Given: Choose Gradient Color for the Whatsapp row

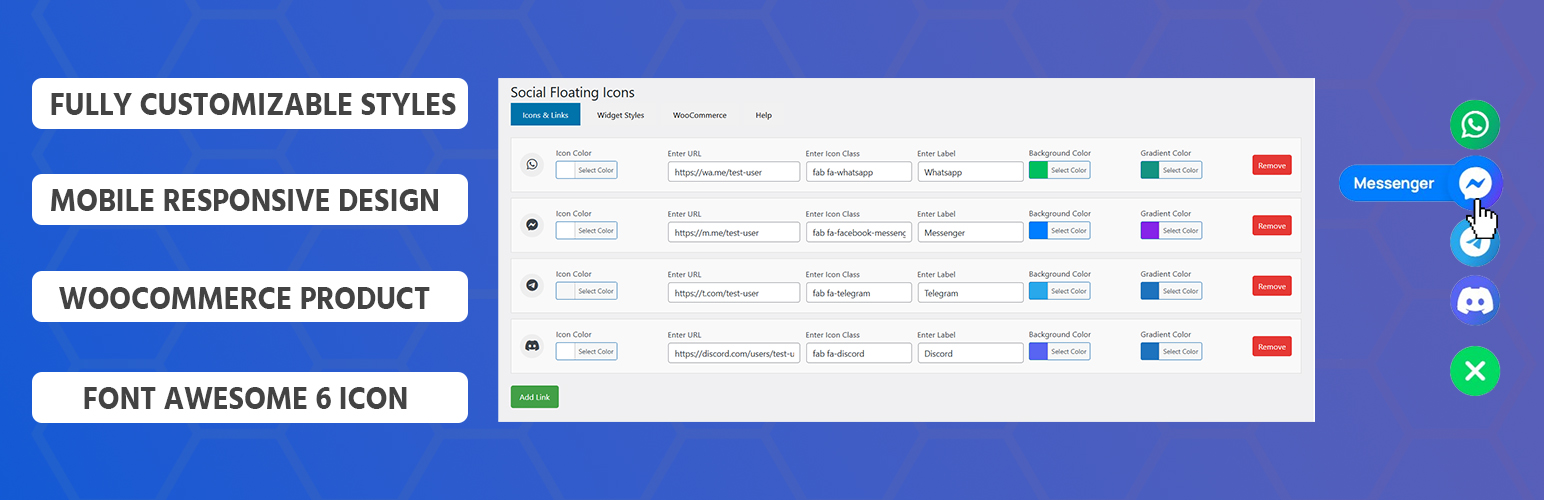Looking at the screenshot, I should [1171, 170].
